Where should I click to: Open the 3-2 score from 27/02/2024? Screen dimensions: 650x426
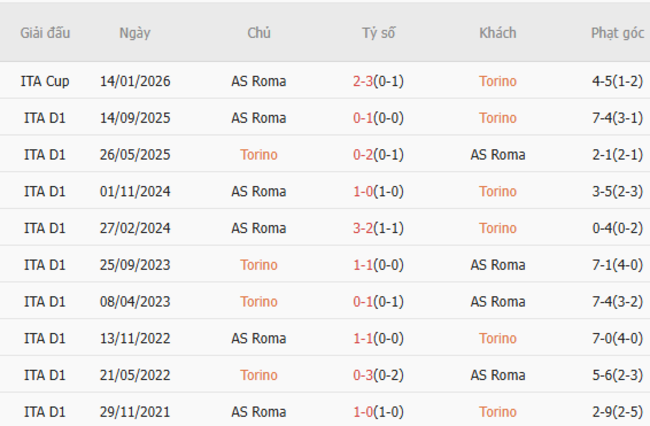click(363, 228)
